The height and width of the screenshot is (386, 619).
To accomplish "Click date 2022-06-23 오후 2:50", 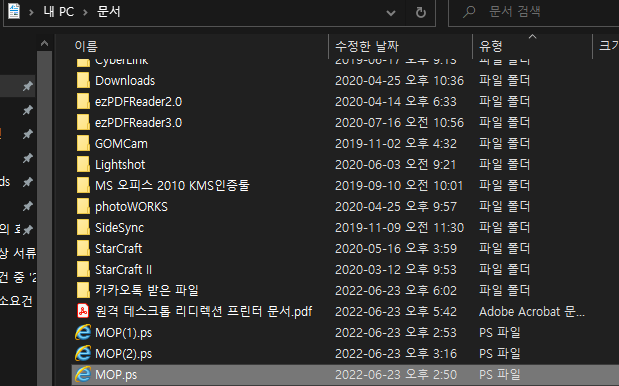I will 396,374.
